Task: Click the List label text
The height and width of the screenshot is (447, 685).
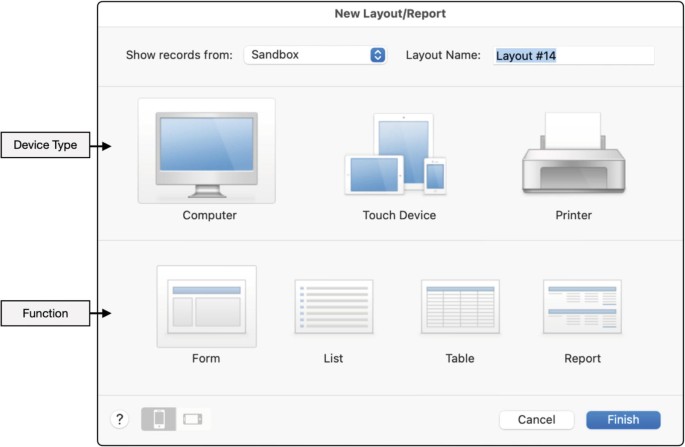Action: 333,359
